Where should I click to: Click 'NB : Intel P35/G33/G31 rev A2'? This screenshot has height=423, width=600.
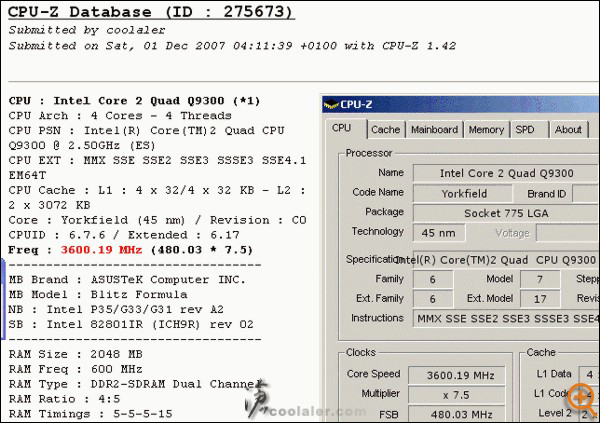(116, 310)
